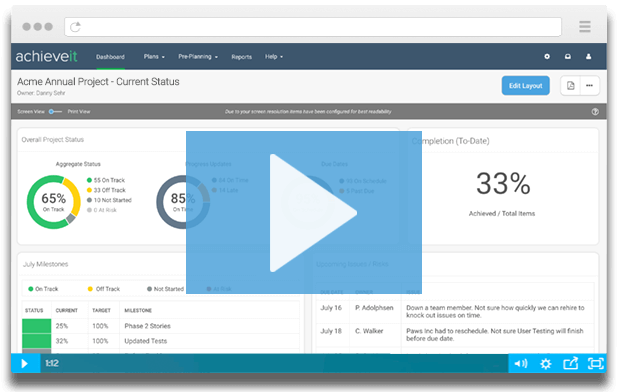Open the 'Phase 2 Stories' milestone row
This screenshot has width=617, height=392.
(x=161, y=326)
